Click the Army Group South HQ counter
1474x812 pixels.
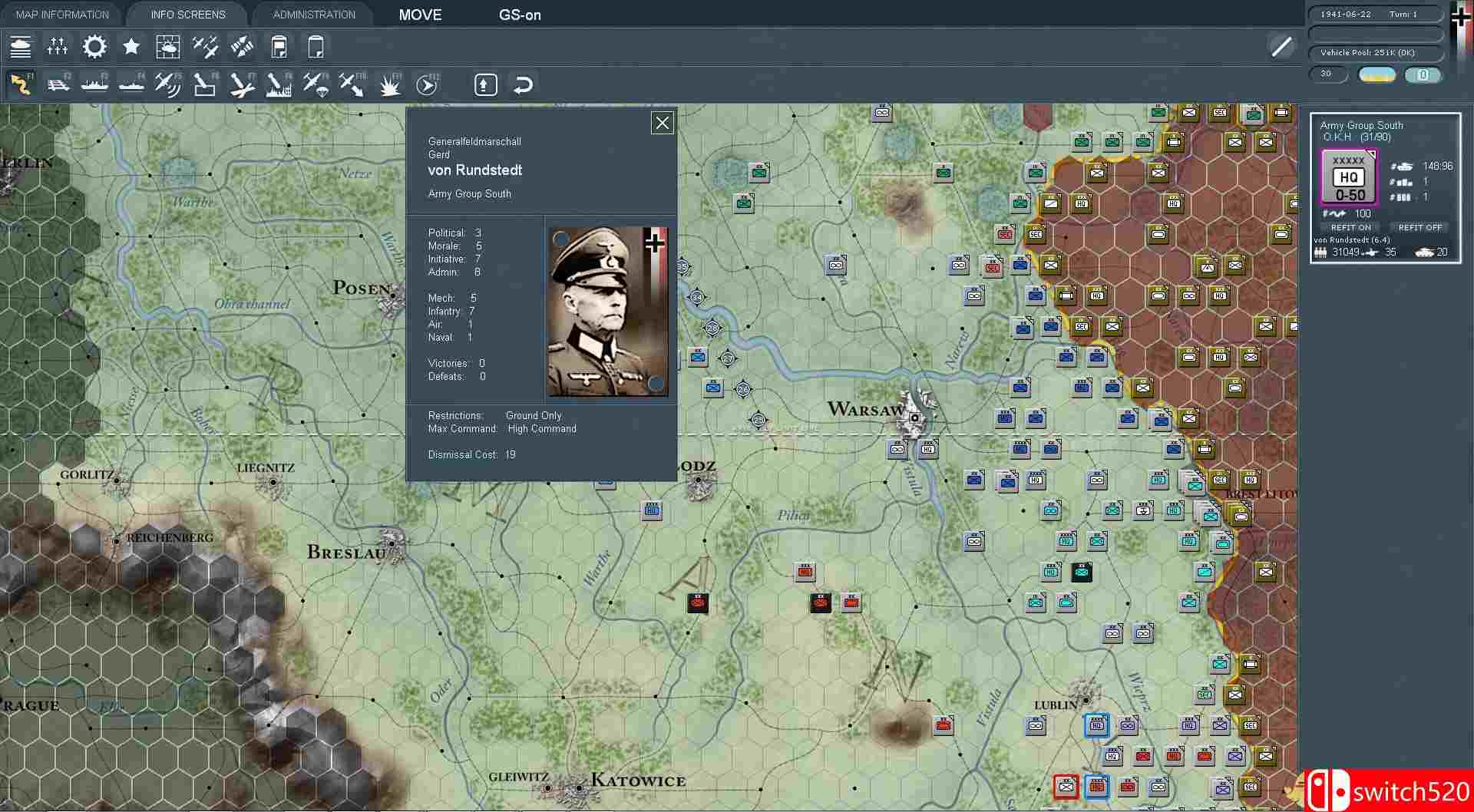coord(1349,178)
